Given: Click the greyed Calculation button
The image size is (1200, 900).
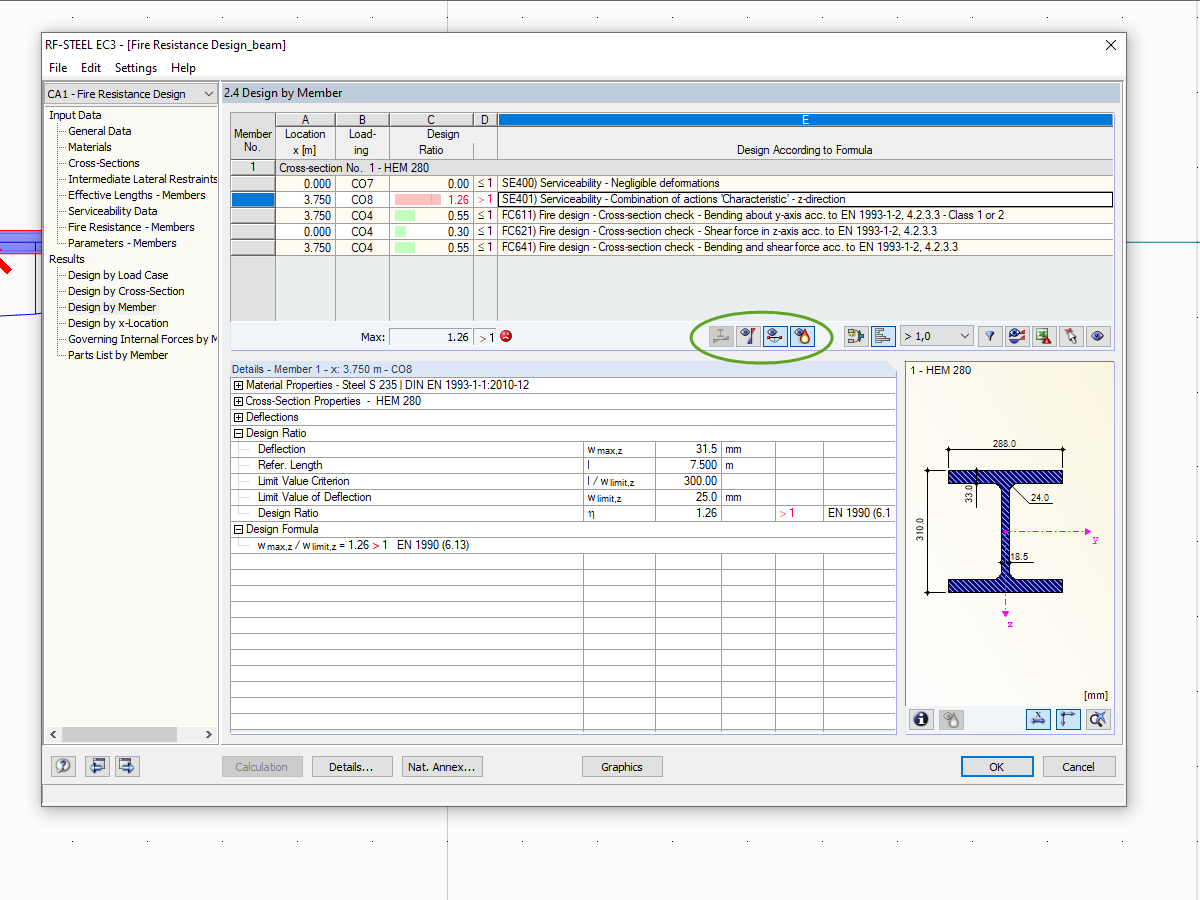Looking at the screenshot, I should coord(262,767).
